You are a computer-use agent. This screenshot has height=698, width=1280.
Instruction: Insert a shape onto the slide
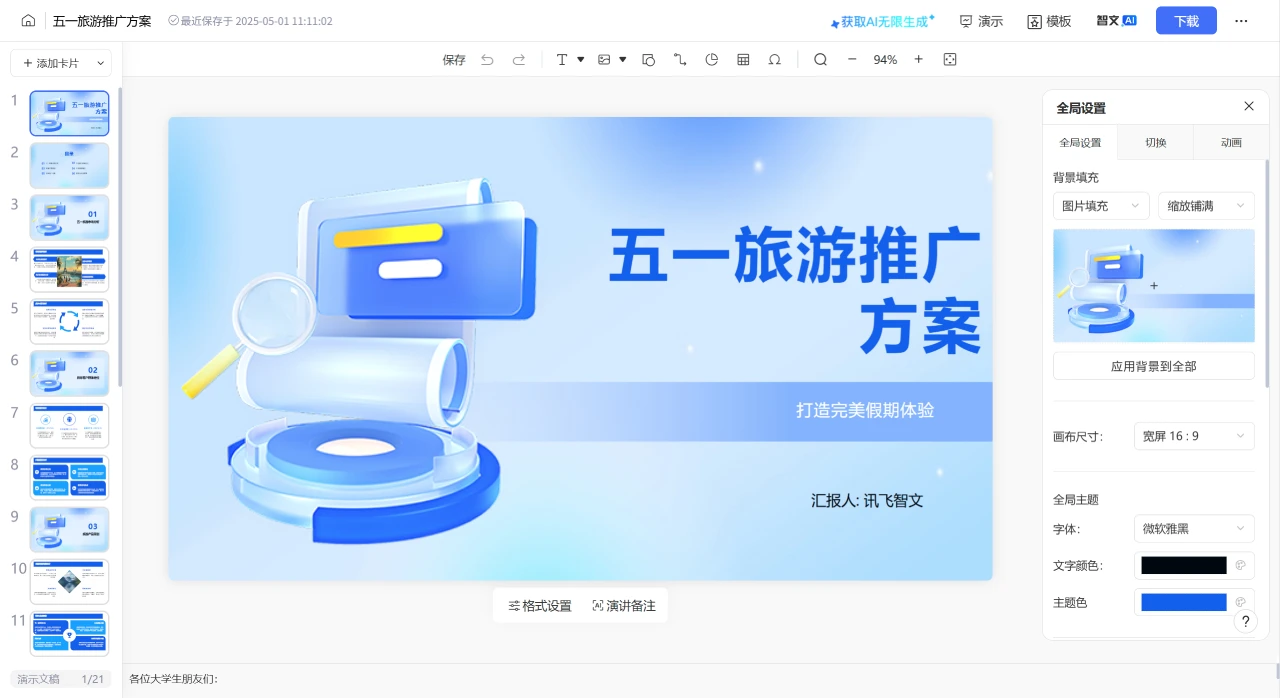point(648,59)
